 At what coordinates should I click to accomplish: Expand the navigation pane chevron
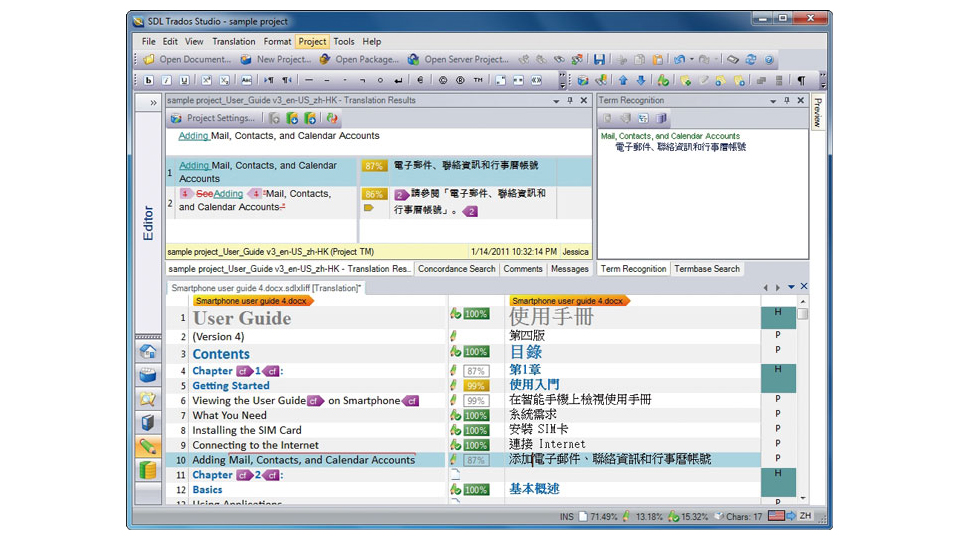pyautogui.click(x=153, y=103)
